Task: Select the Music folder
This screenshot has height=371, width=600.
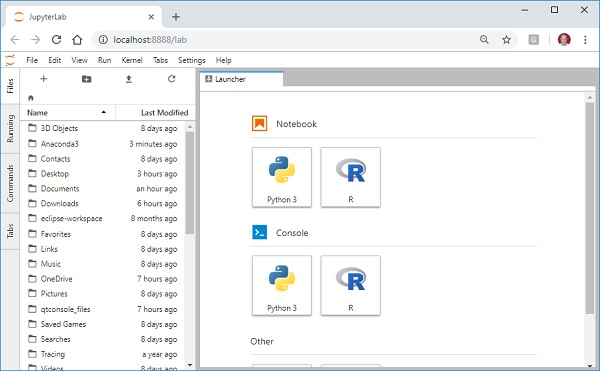Action: 103,264
